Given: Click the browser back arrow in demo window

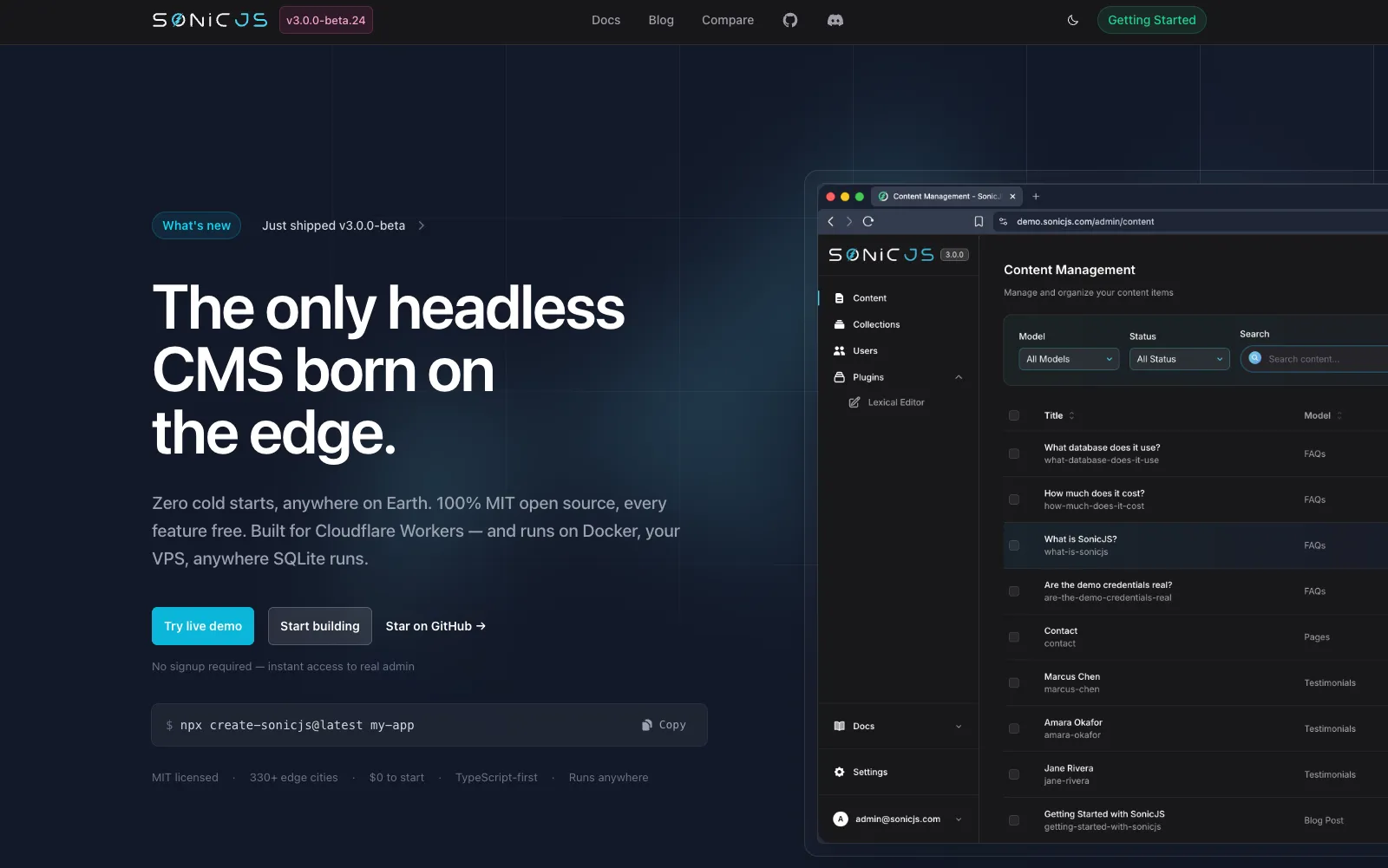Looking at the screenshot, I should click(831, 221).
